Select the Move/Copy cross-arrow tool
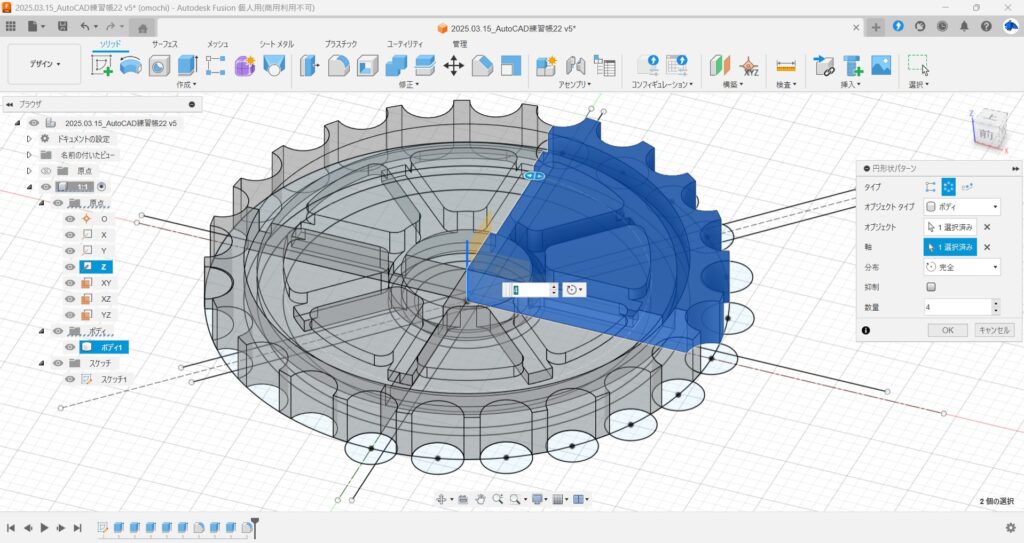The width and height of the screenshot is (1024, 543). 453,66
